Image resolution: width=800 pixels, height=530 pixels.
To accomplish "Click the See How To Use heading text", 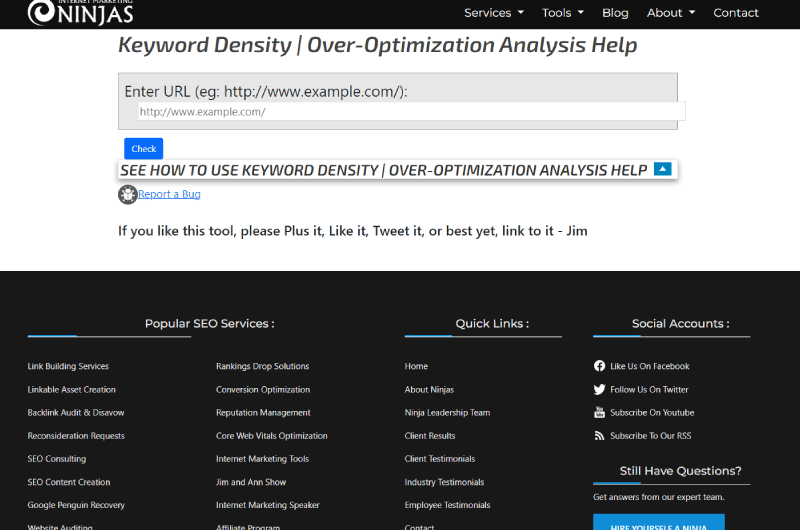I will (x=384, y=170).
